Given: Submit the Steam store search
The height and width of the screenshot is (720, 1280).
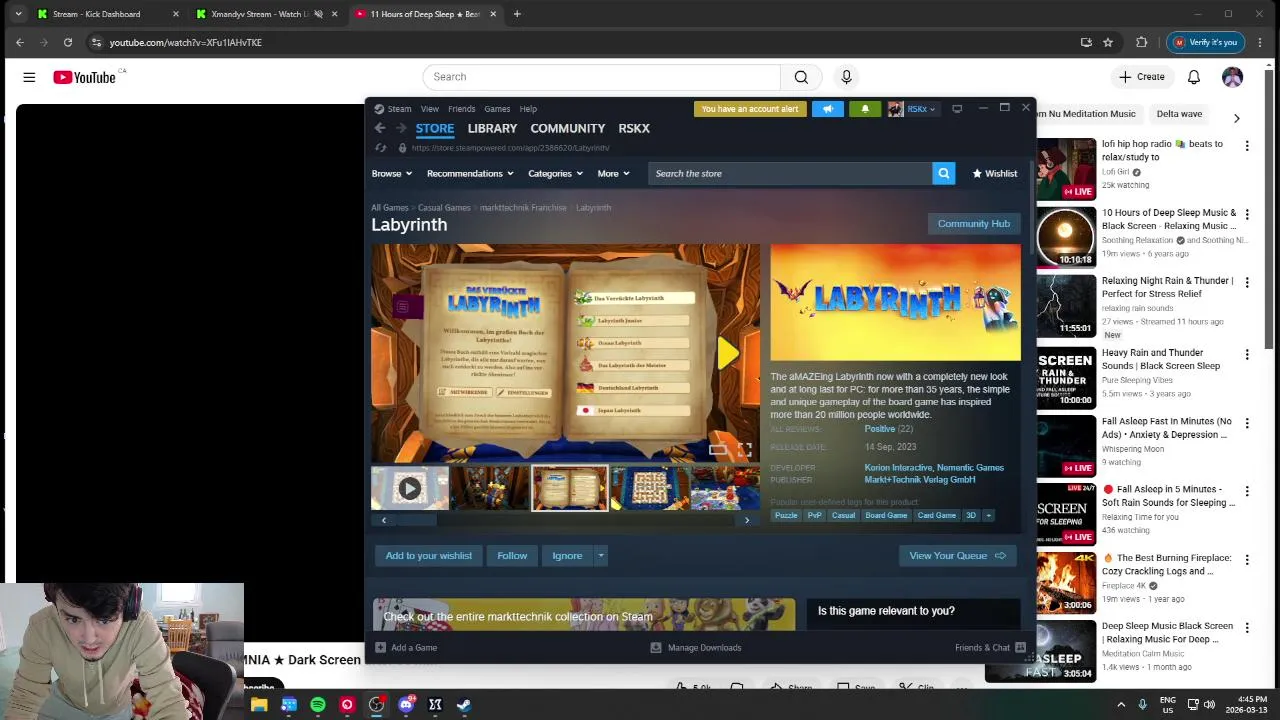Looking at the screenshot, I should [943, 173].
